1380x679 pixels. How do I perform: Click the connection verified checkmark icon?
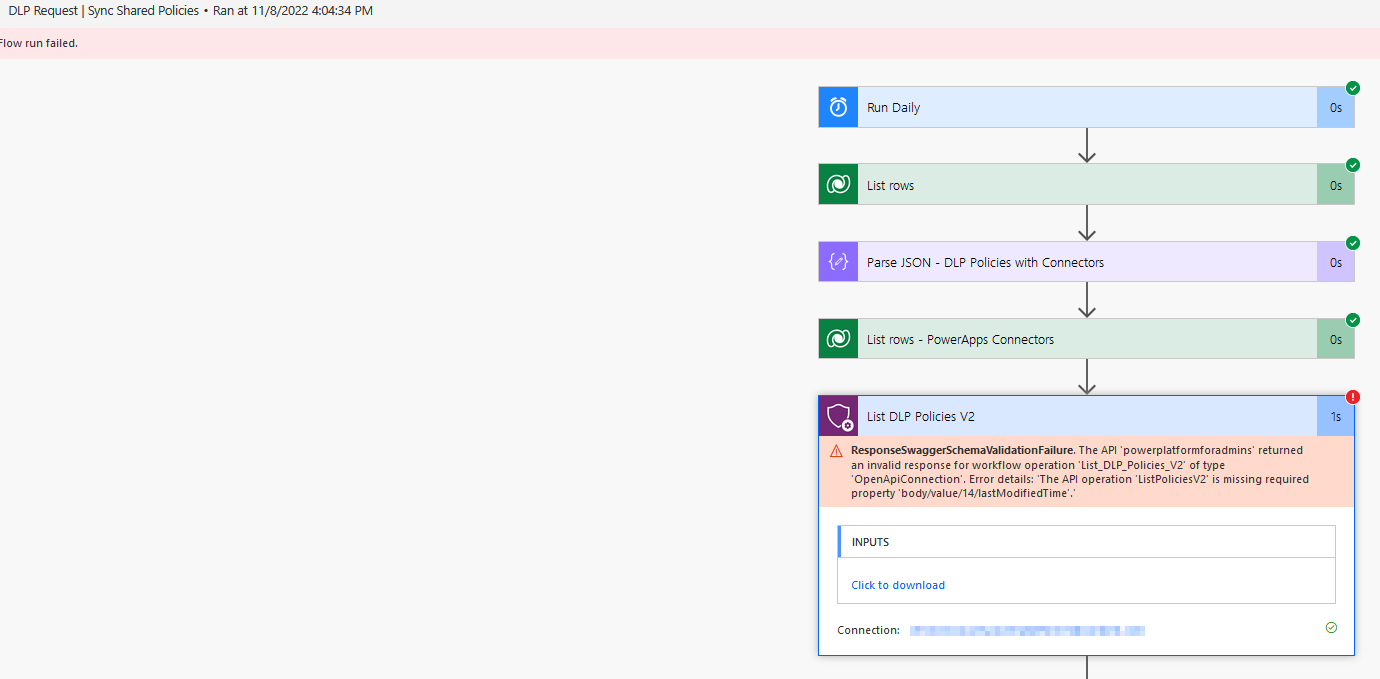click(1331, 627)
